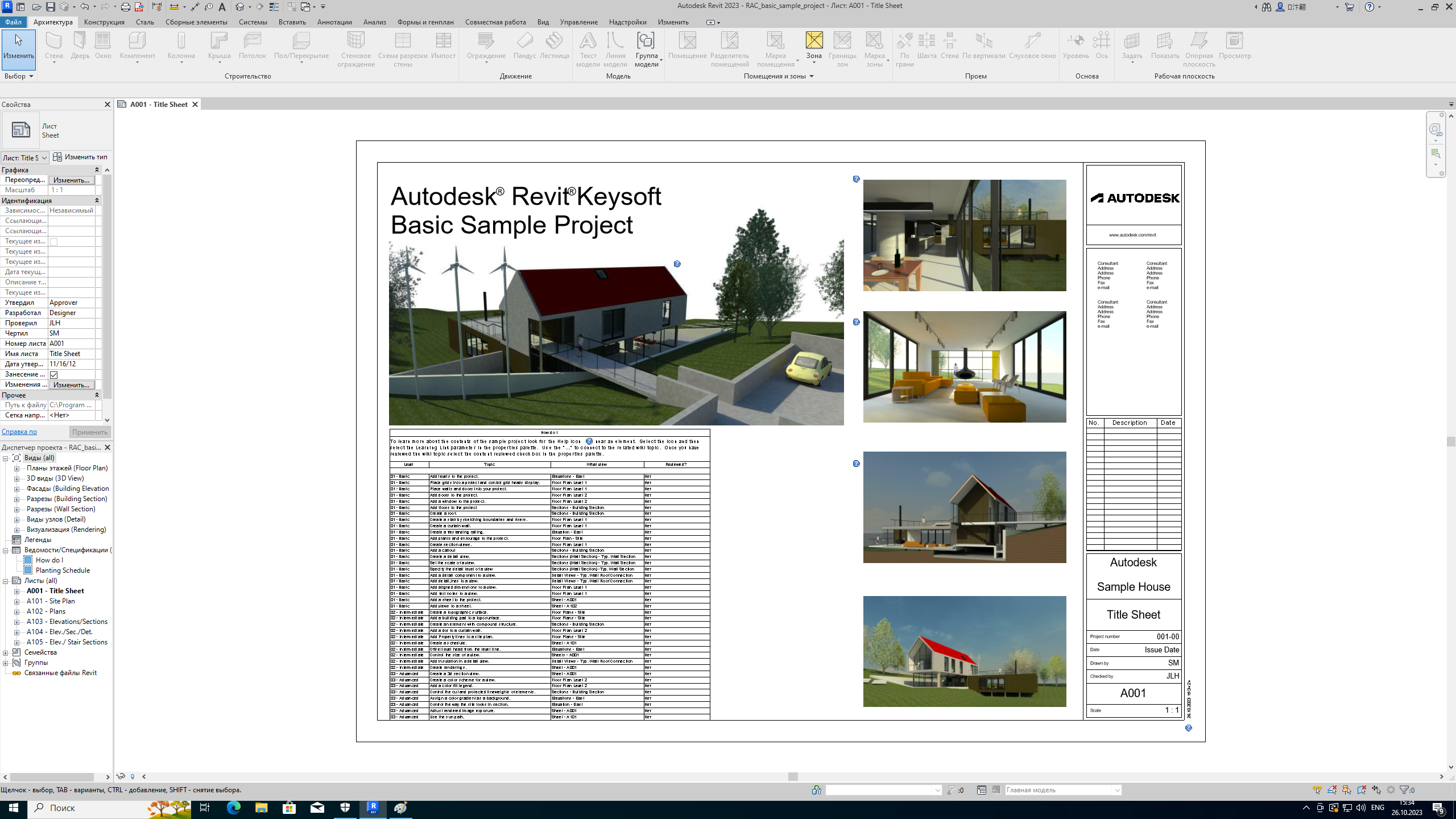The width and height of the screenshot is (1456, 819).
Task: Select the Окно (Window) tool
Action: [x=103, y=45]
